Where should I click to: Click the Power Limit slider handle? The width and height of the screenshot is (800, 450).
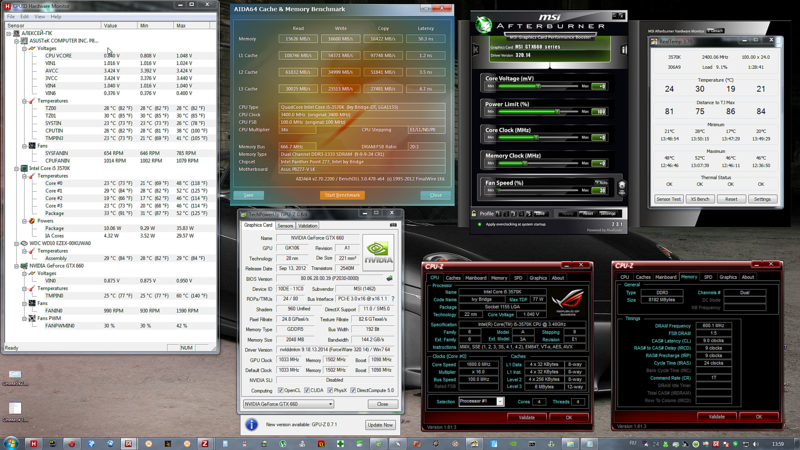tap(557, 111)
